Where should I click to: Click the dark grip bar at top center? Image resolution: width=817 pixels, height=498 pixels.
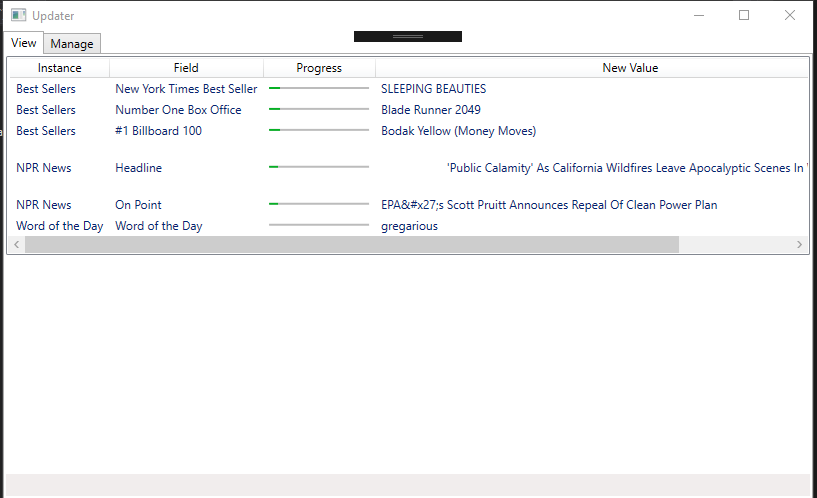(408, 36)
